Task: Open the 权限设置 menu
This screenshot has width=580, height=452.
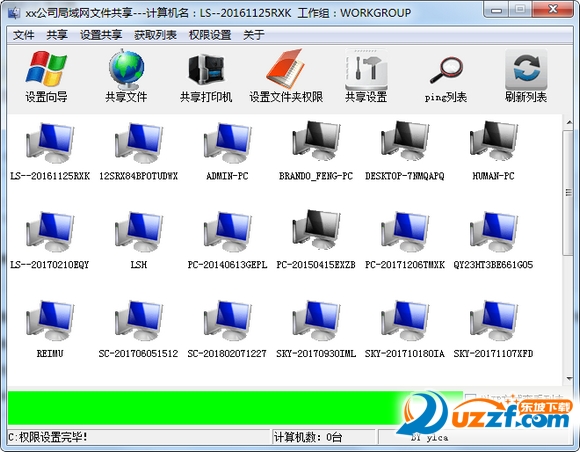Action: [210, 35]
